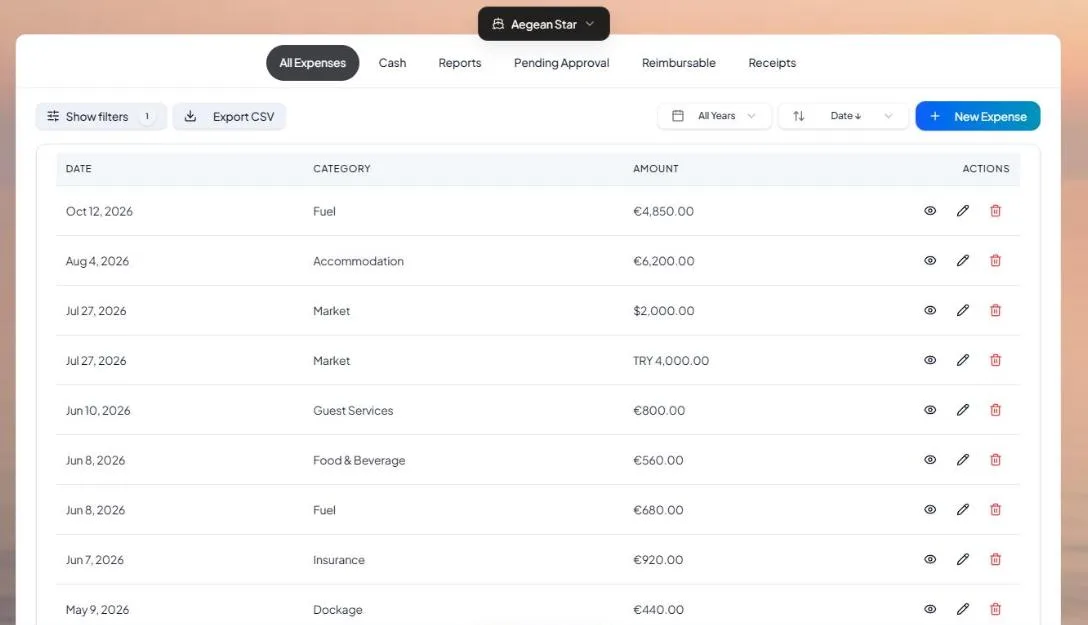Open the All Years date dropdown
This screenshot has width=1088, height=625.
click(714, 116)
